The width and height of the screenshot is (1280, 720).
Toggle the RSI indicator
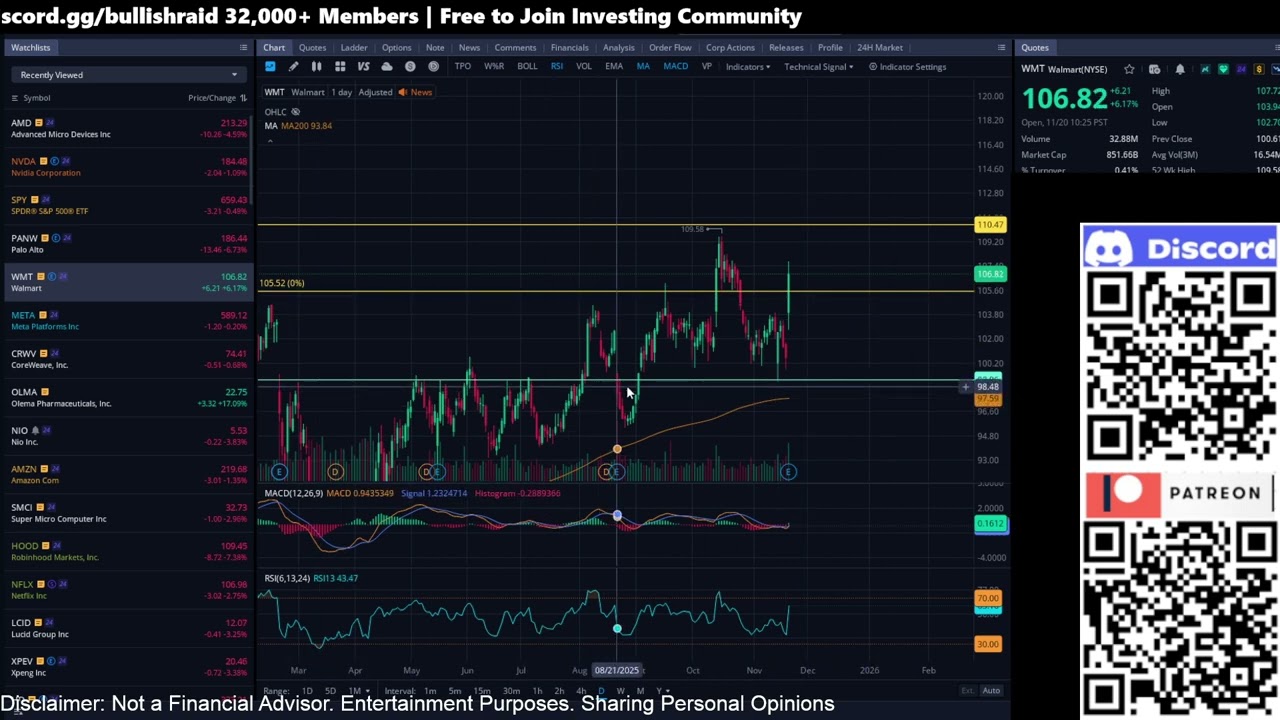click(x=556, y=67)
